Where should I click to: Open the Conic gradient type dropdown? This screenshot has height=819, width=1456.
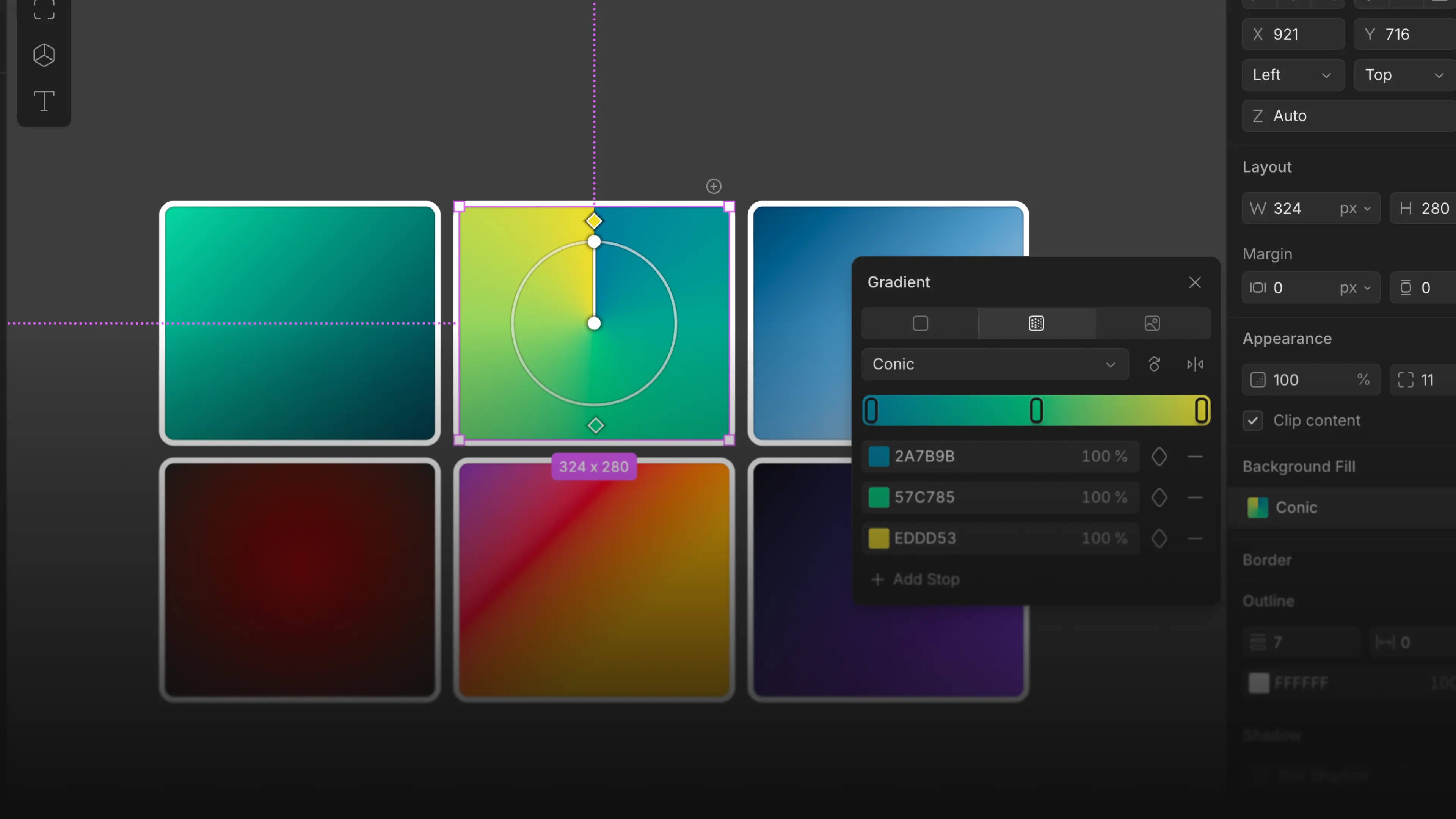(995, 364)
